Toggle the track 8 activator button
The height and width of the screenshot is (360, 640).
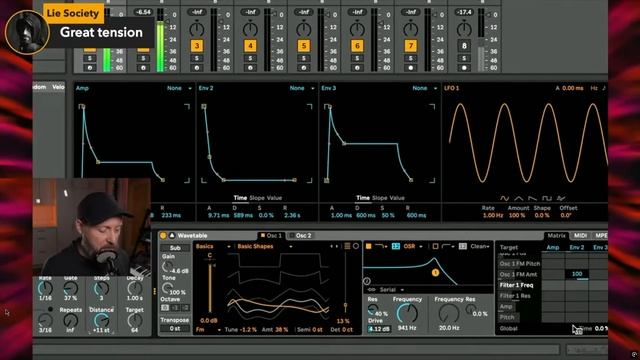[x=464, y=46]
